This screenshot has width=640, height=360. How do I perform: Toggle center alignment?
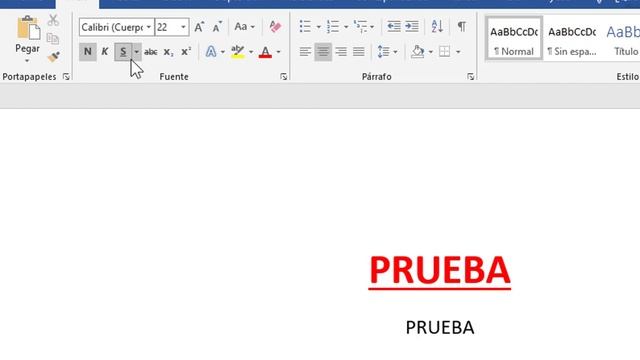point(323,52)
